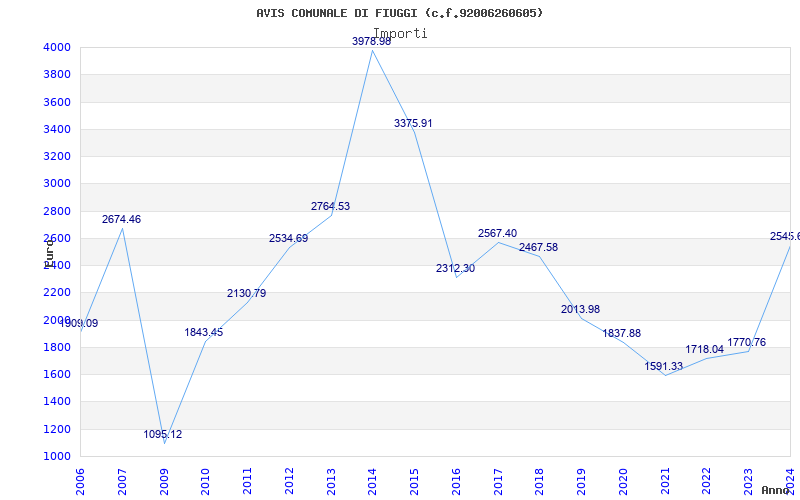Click the y-axis value 4000
This screenshot has height=500, width=800.
(57, 47)
